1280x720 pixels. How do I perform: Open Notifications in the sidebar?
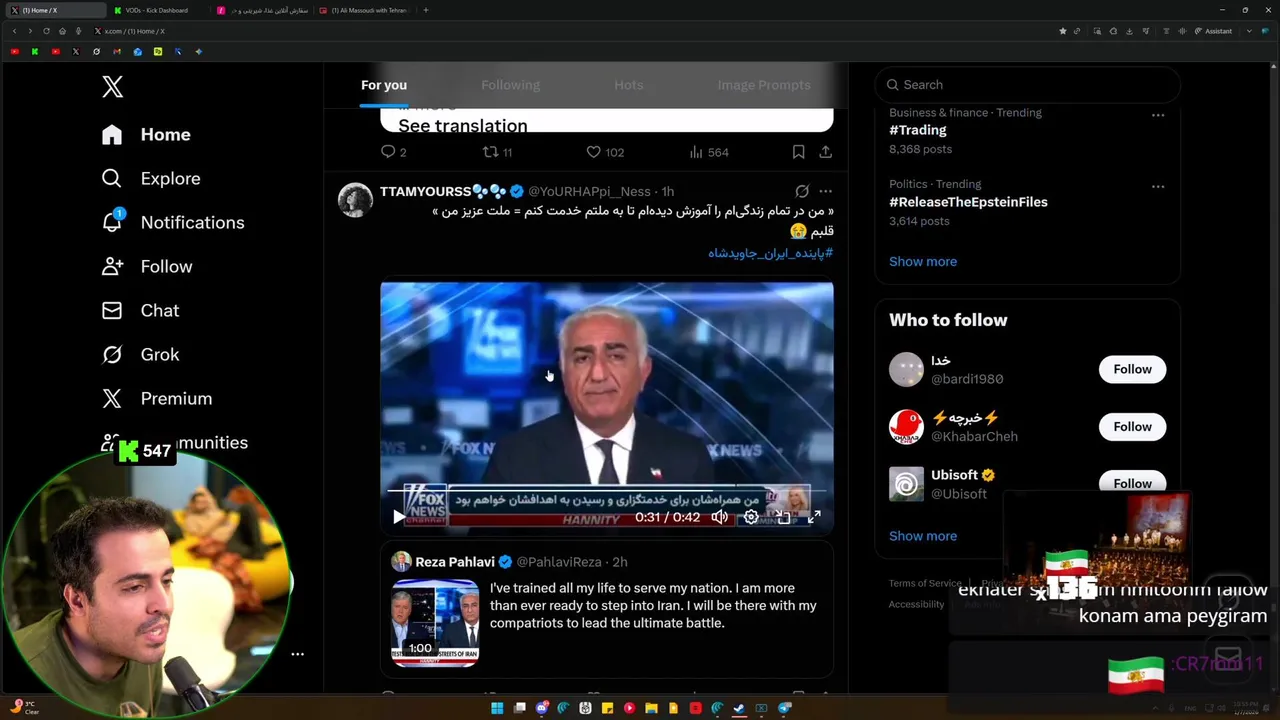[172, 222]
